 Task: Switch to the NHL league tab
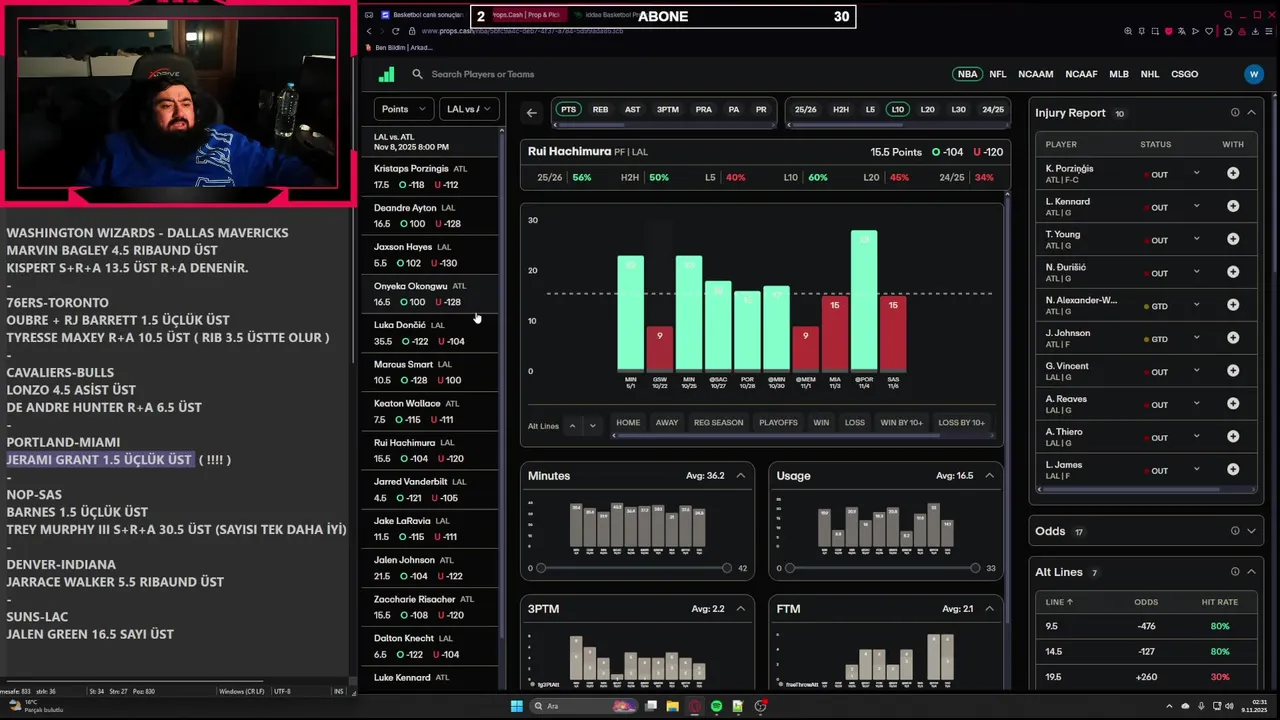[1150, 74]
